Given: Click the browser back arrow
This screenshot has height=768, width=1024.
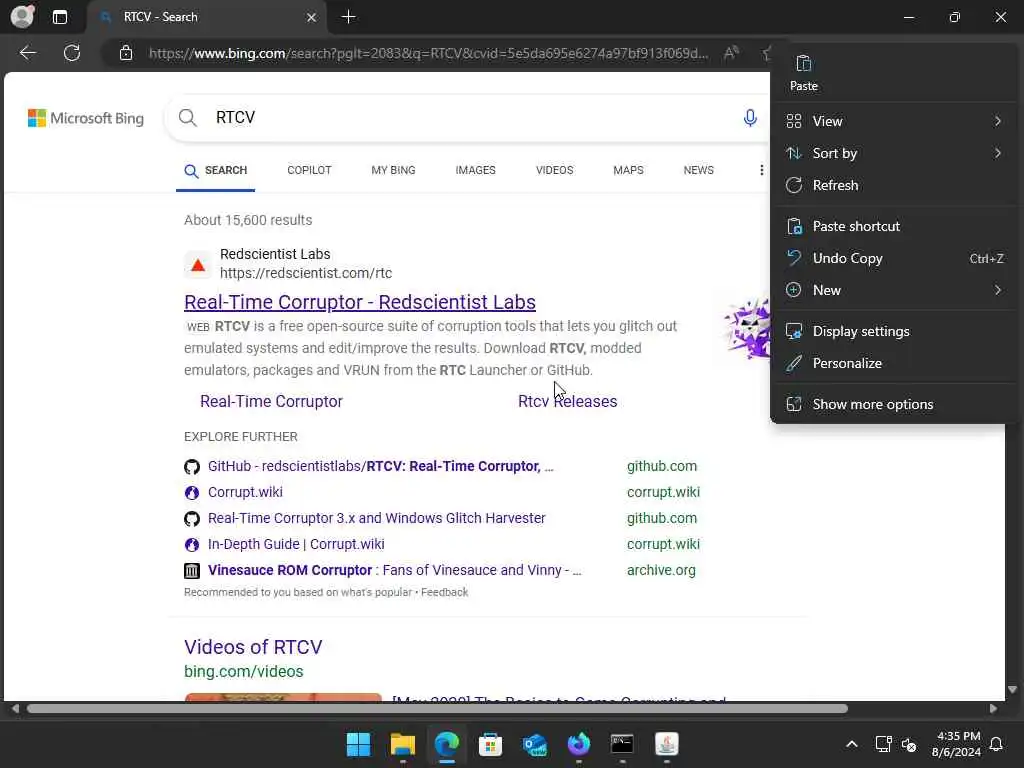Looking at the screenshot, I should [27, 53].
